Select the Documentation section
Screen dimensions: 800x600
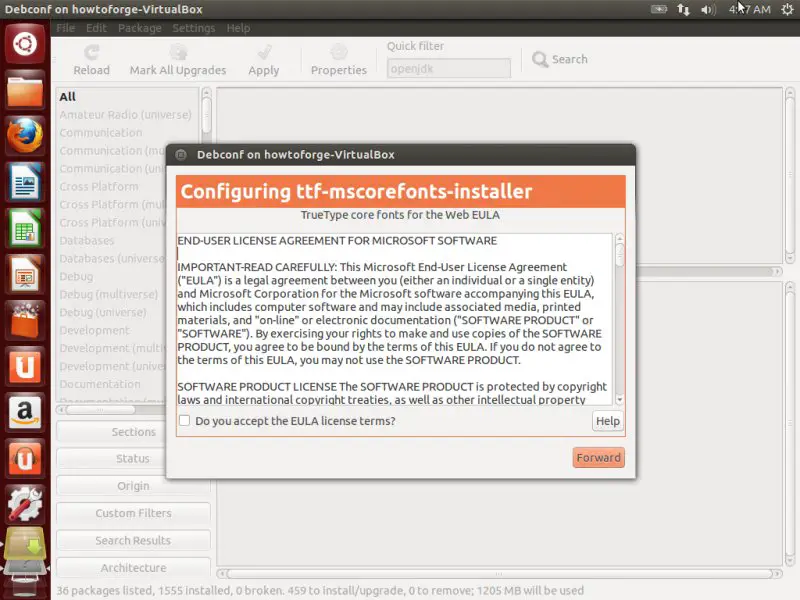[x=100, y=384]
